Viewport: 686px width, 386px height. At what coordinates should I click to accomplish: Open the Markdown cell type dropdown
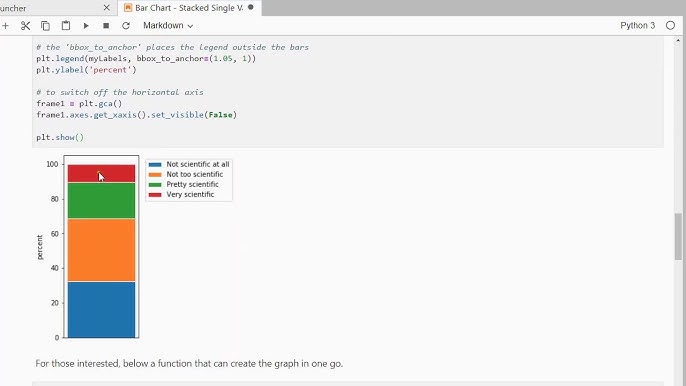pos(168,25)
